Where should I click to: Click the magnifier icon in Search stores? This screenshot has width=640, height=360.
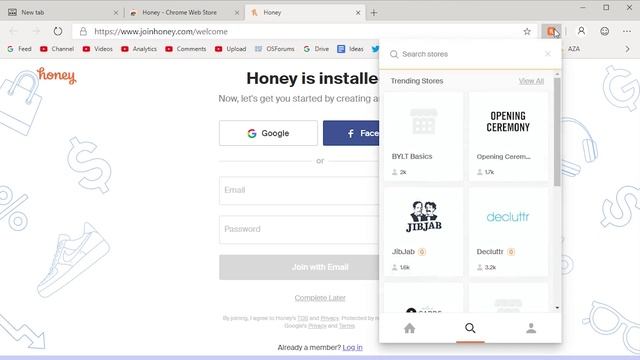(393, 54)
